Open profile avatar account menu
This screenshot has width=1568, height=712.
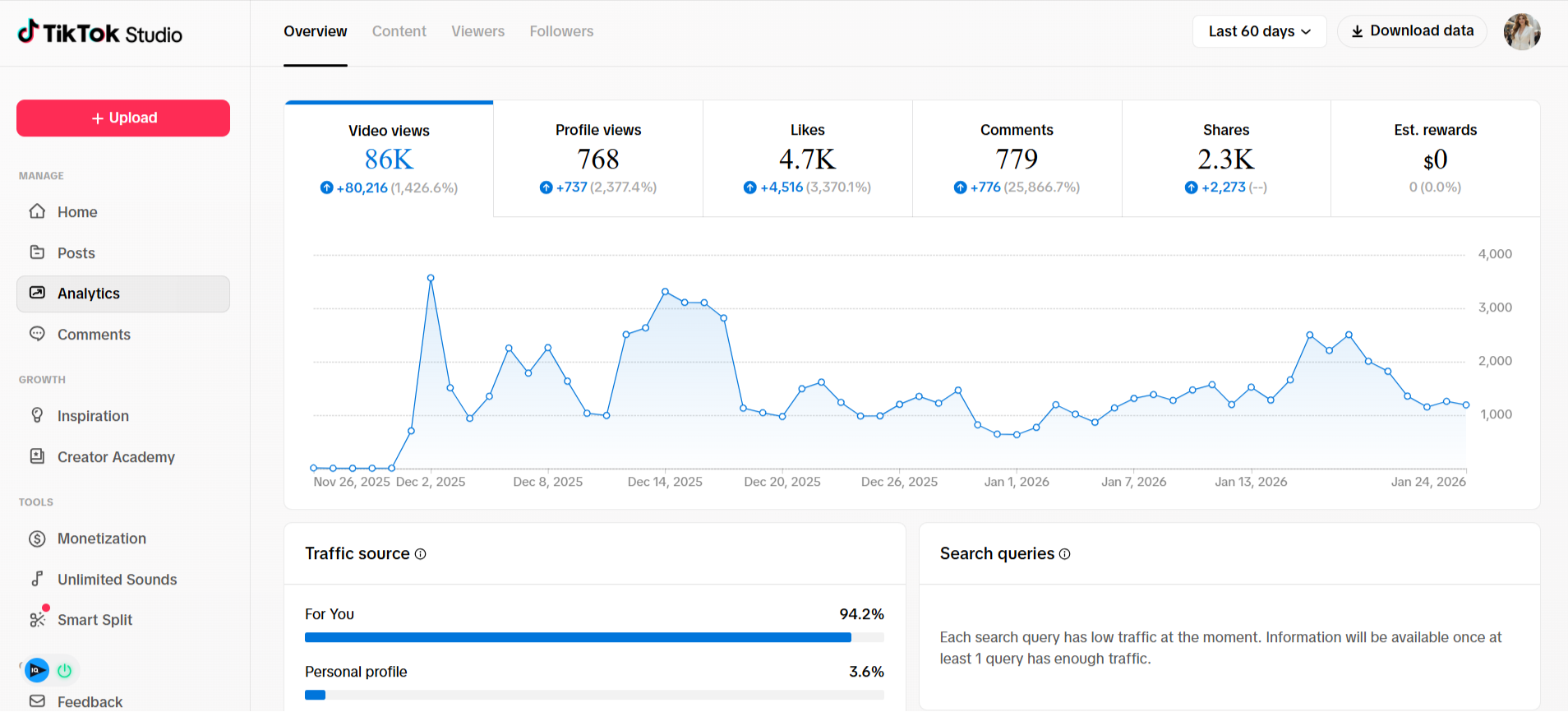click(1522, 32)
